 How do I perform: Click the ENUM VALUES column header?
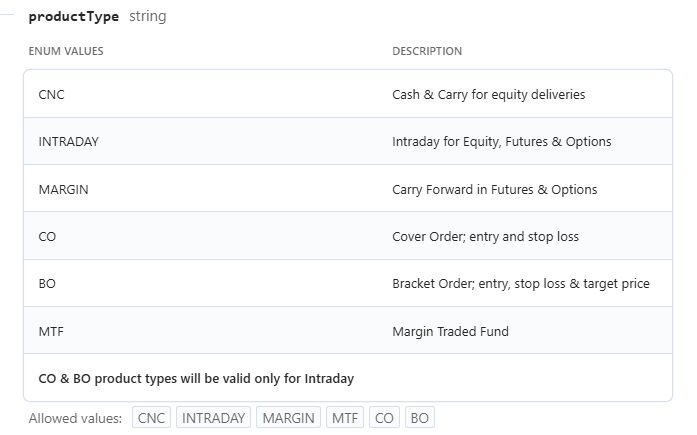[x=66, y=51]
